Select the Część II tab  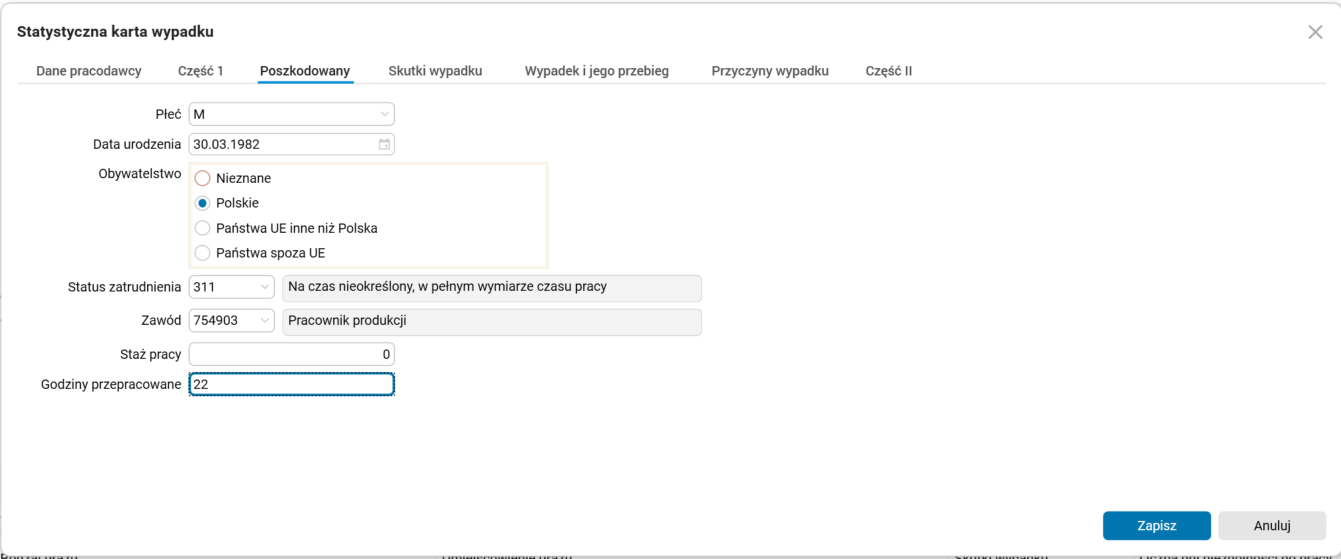pos(889,71)
